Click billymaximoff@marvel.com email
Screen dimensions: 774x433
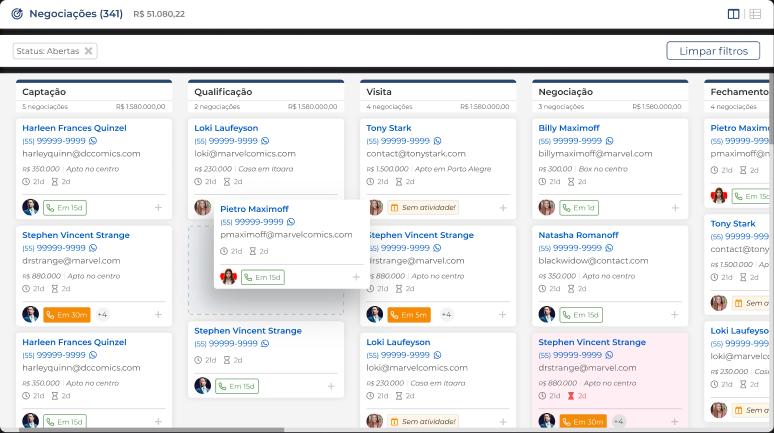tap(595, 154)
